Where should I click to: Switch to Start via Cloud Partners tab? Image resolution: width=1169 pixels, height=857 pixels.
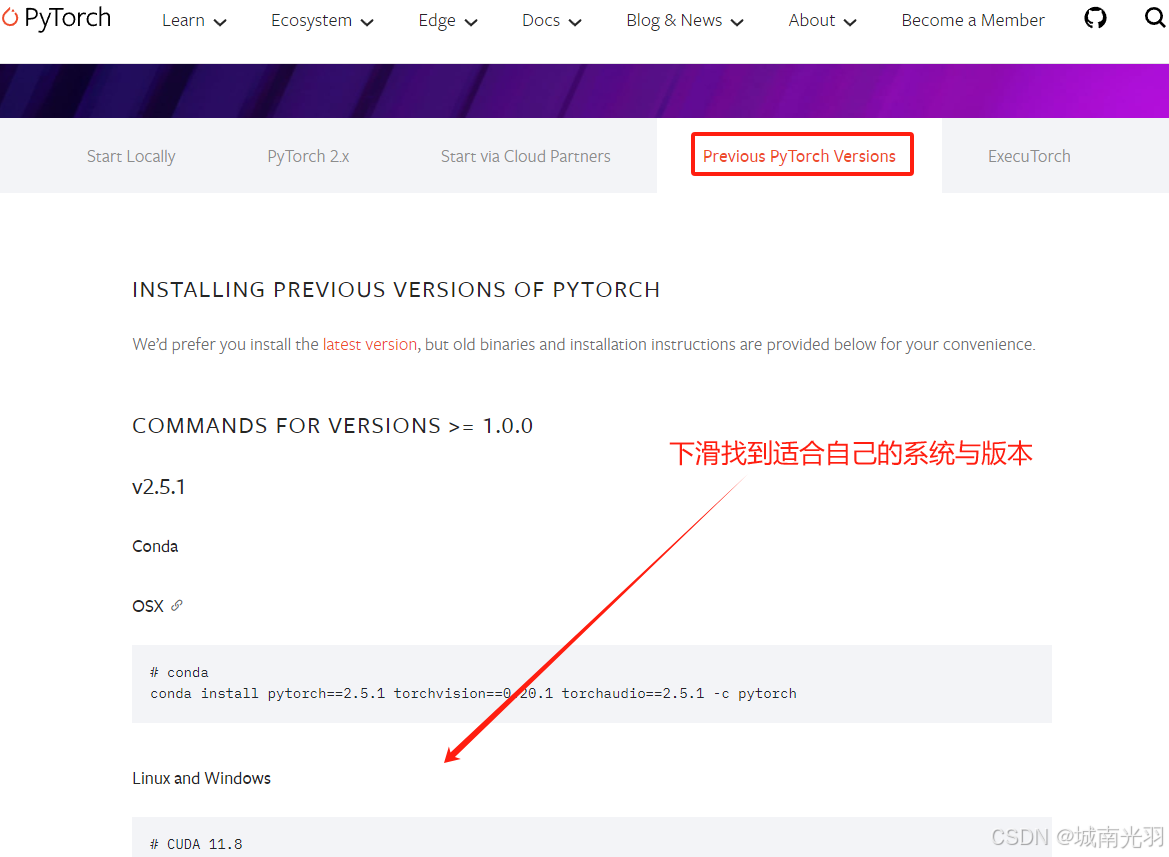click(x=526, y=156)
